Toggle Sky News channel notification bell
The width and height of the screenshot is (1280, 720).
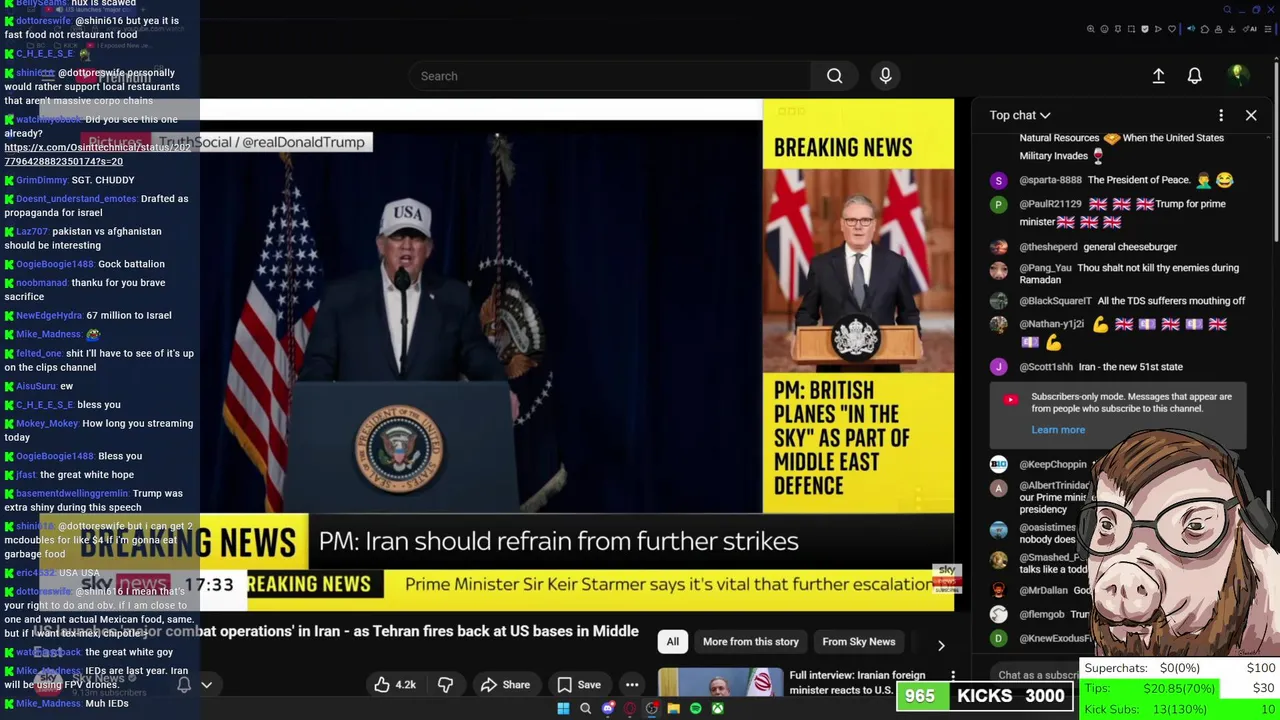pos(184,685)
